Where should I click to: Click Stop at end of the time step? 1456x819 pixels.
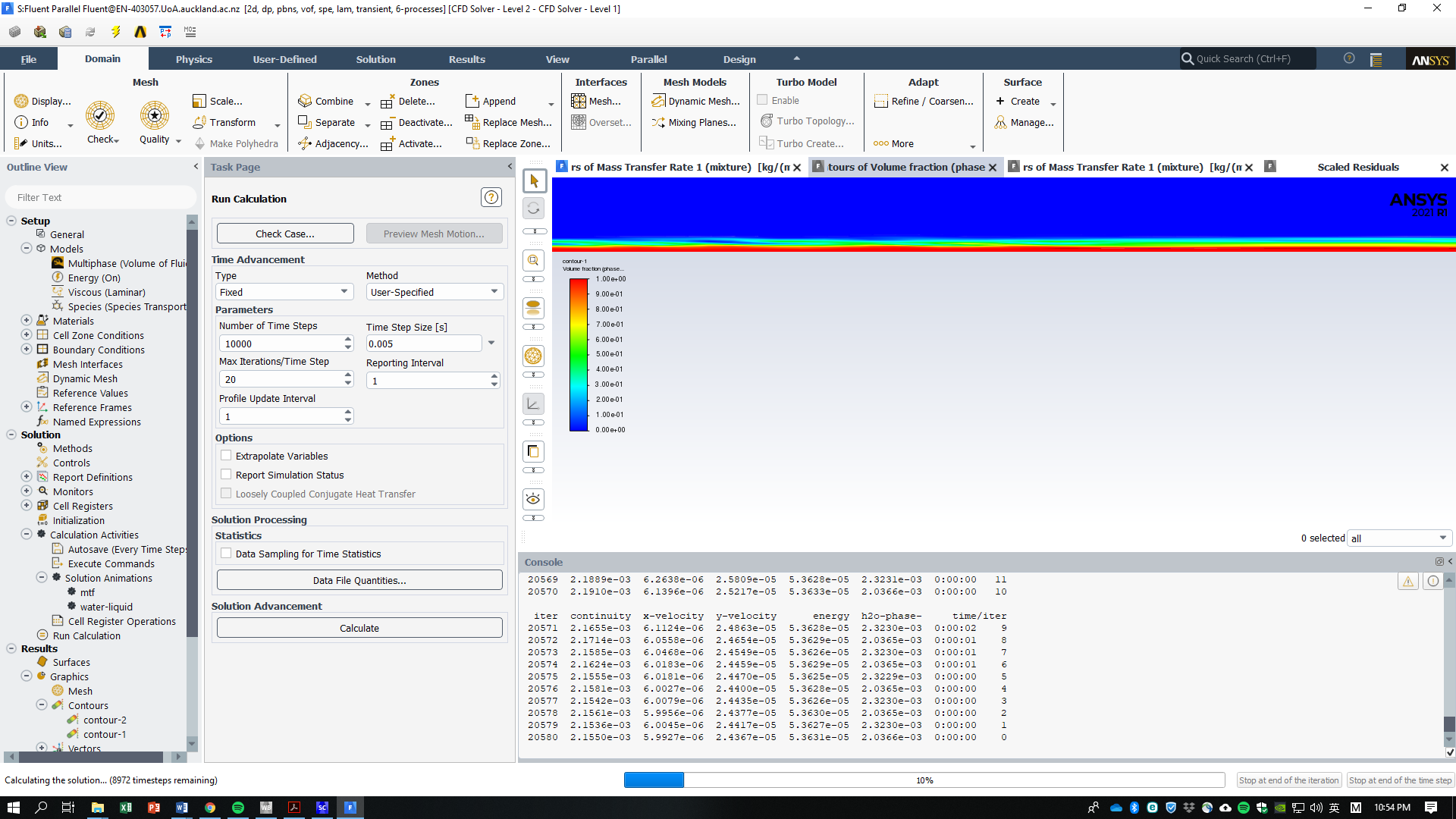click(1400, 780)
